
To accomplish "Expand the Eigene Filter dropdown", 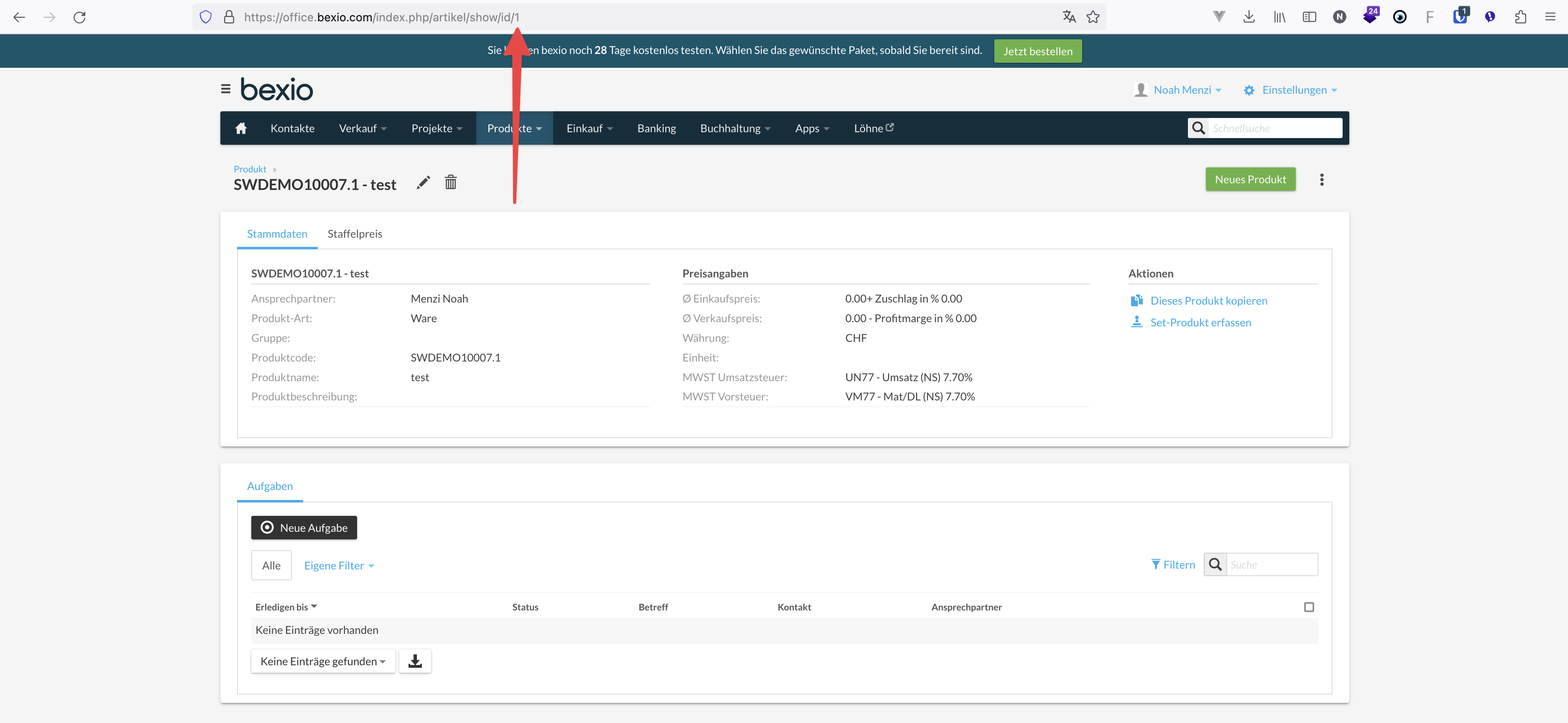I will (339, 565).
